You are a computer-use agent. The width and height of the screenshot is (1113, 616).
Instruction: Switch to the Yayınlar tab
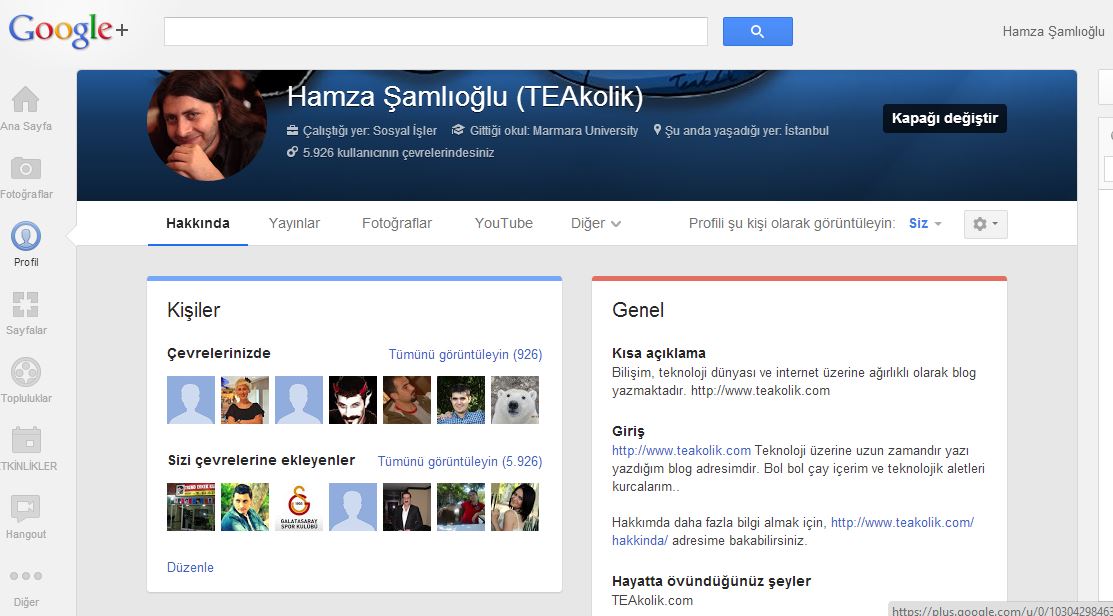click(294, 224)
